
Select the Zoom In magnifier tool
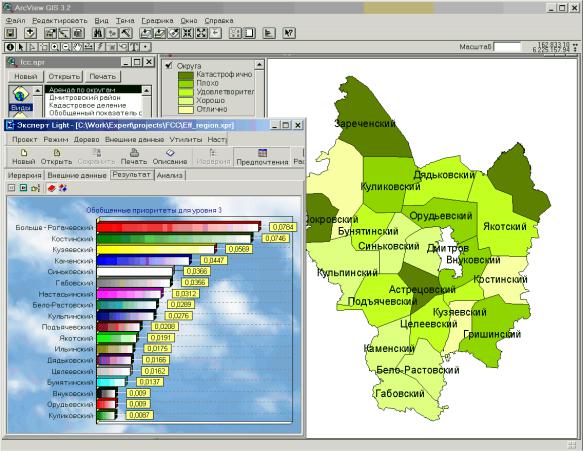[55, 47]
